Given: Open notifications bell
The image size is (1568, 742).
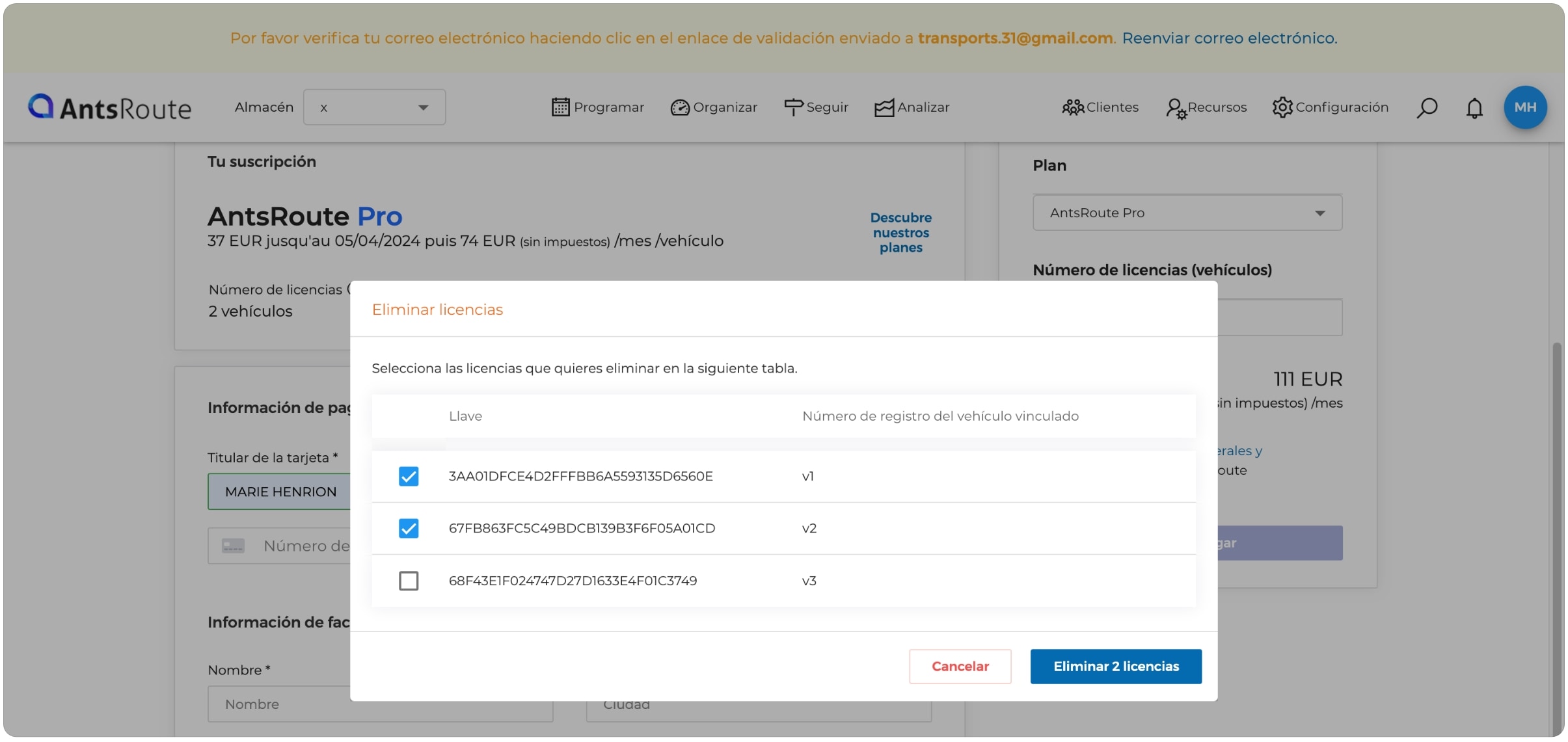Looking at the screenshot, I should pyautogui.click(x=1474, y=108).
